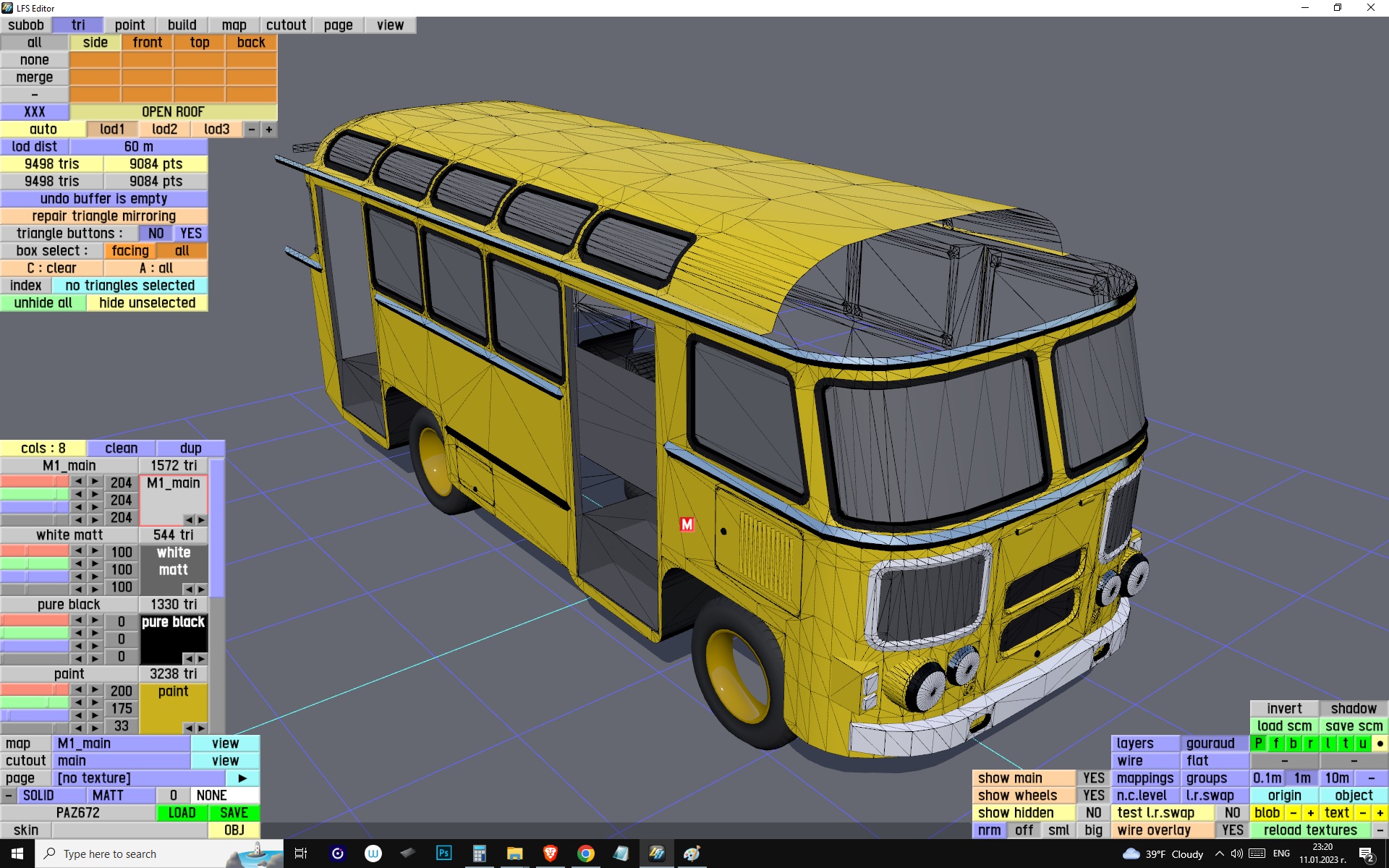Toggle show hidden NO button
The width and height of the screenshot is (1389, 868).
(x=1093, y=812)
